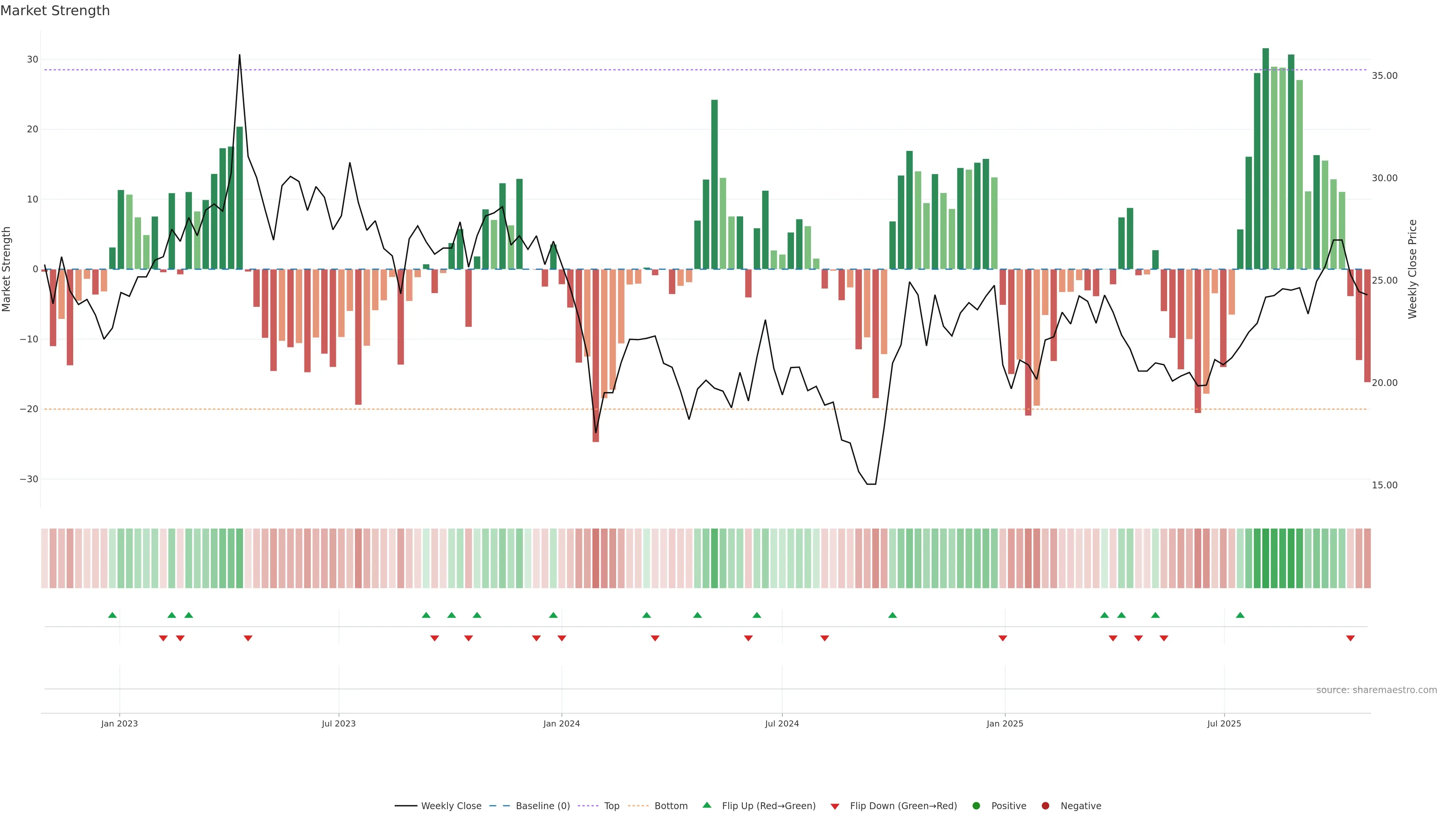This screenshot has height=819, width=1456.
Task: Click the leftmost green flip-up triangle marker
Action: click(x=113, y=615)
